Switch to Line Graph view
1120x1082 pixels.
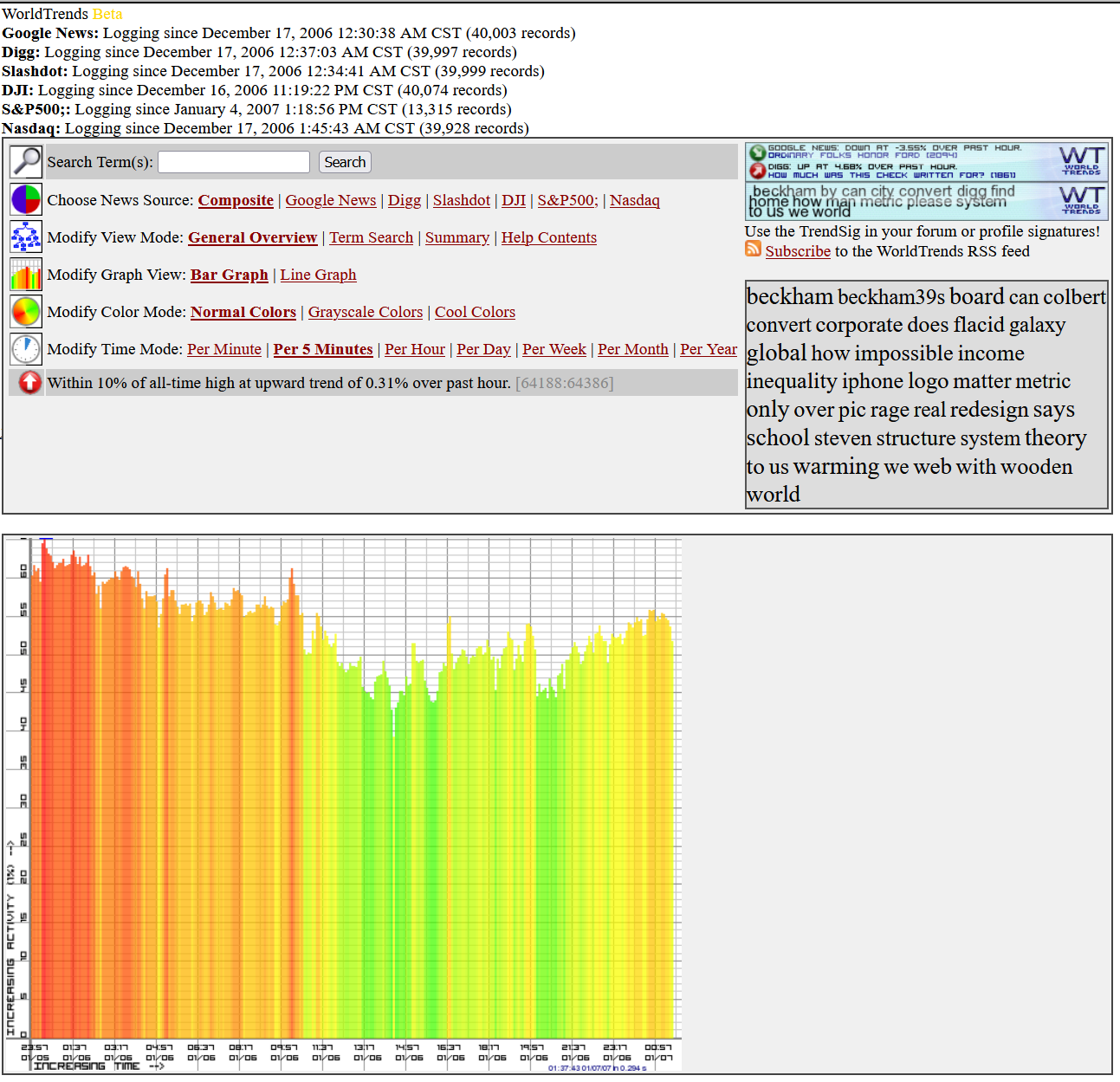(318, 275)
